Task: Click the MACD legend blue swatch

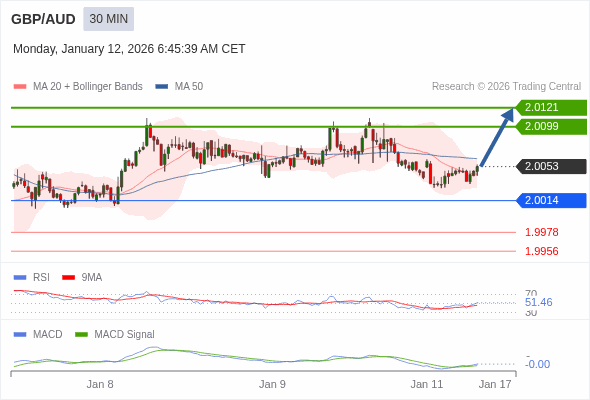Action: [20, 334]
